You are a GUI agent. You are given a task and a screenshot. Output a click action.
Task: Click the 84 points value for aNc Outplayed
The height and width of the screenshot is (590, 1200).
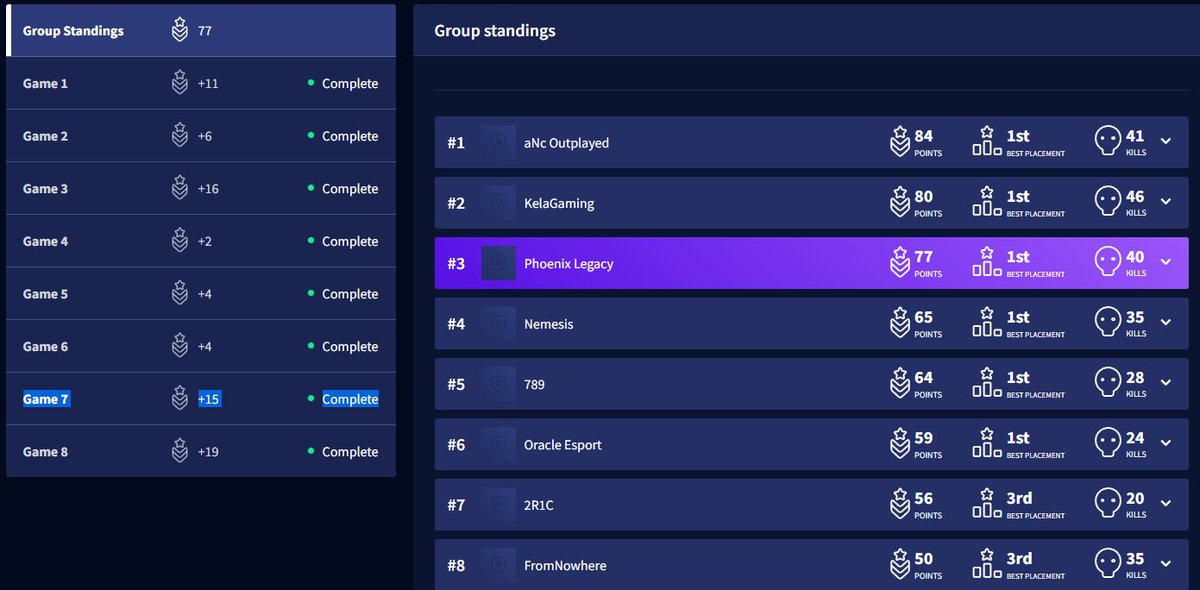point(924,136)
